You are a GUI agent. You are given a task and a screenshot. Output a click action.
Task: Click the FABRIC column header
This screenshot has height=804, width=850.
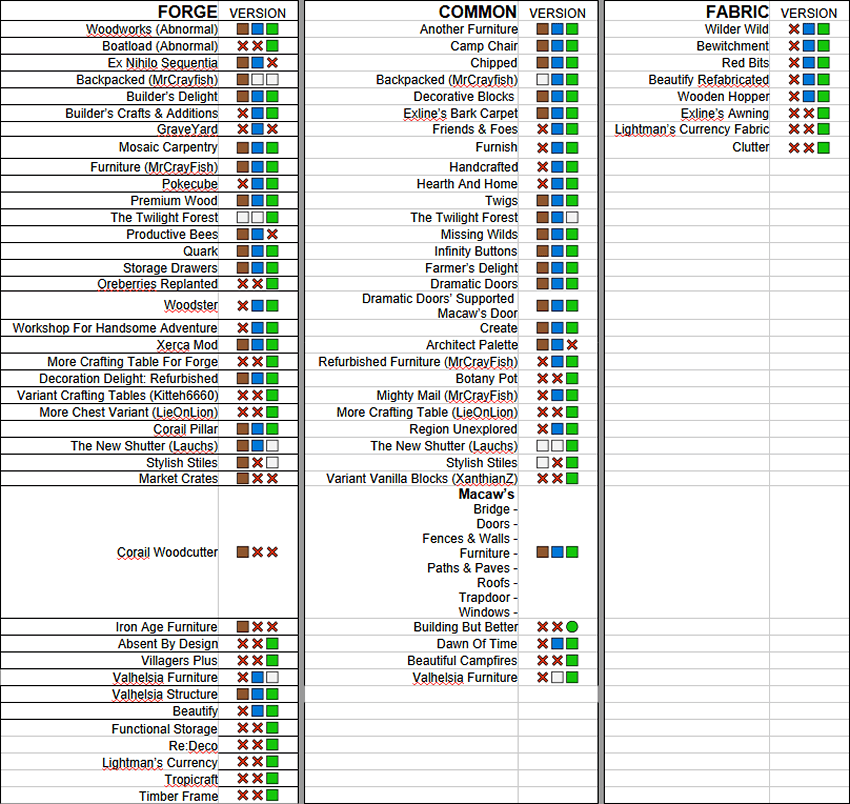[737, 11]
